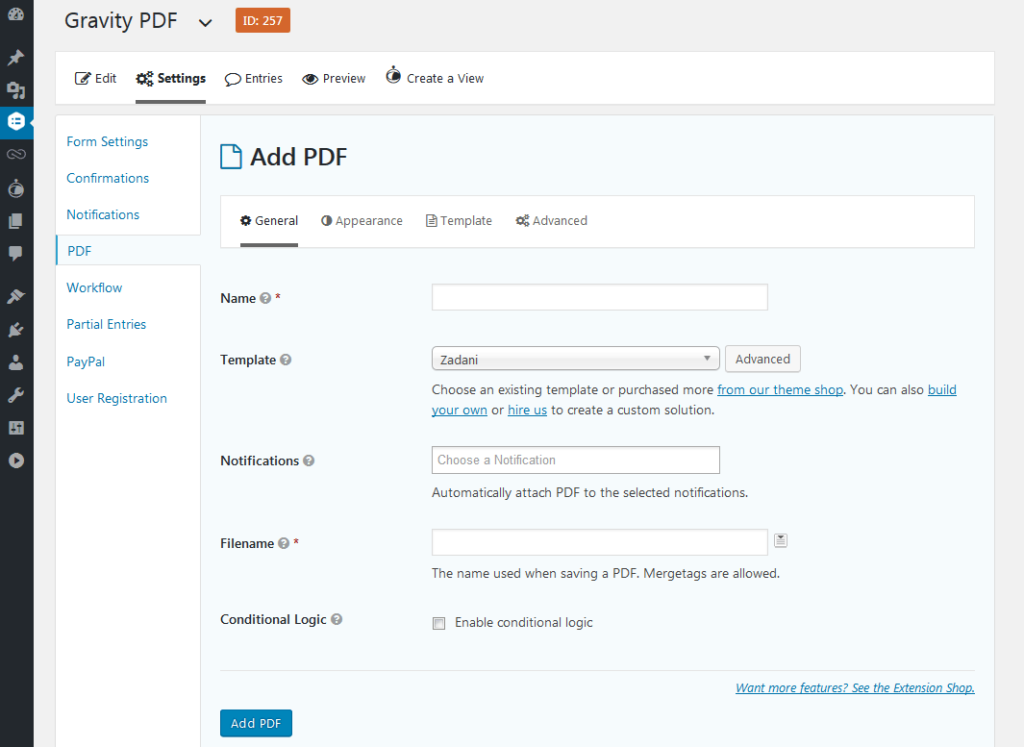Switch to the Appearance tab
Viewport: 1024px width, 747px height.
click(361, 221)
